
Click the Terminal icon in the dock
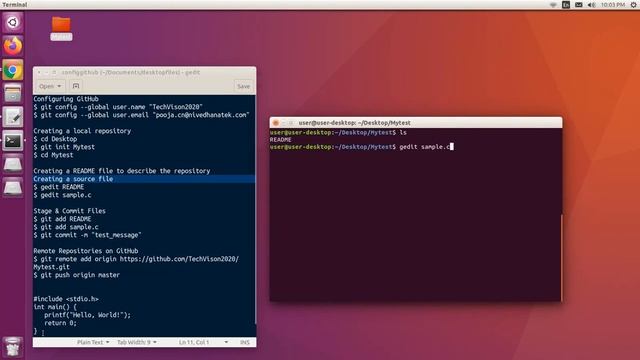point(13,141)
